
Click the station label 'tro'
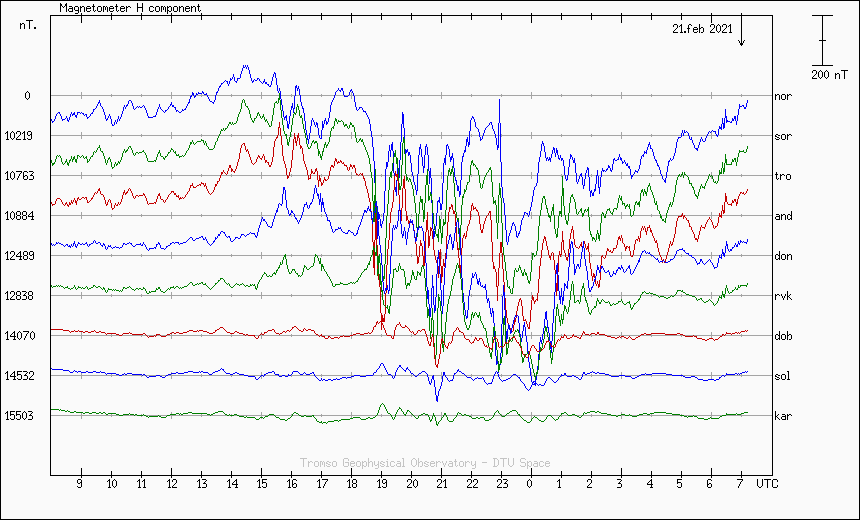pos(783,176)
